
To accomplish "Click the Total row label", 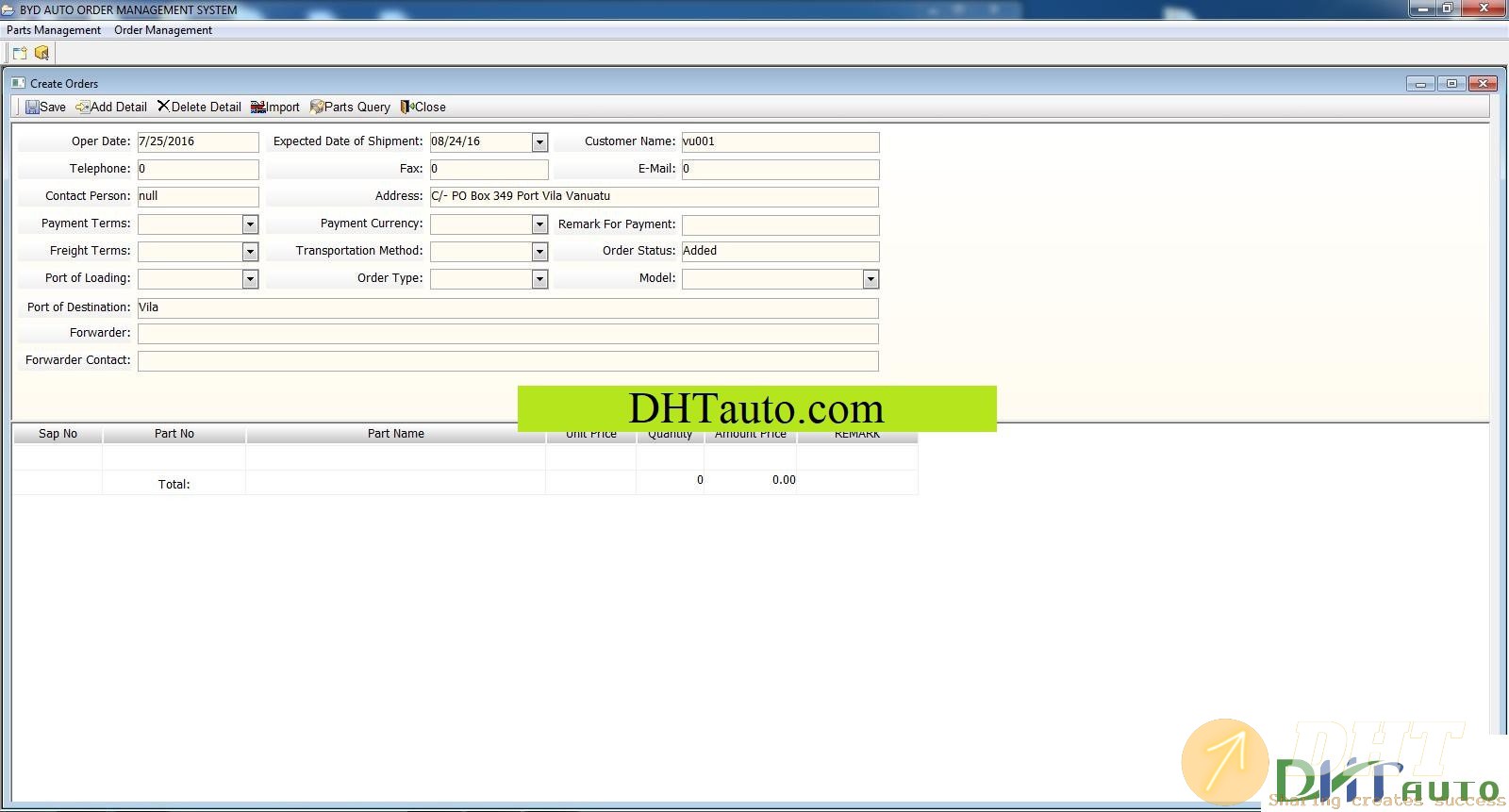I will pyautogui.click(x=174, y=485).
